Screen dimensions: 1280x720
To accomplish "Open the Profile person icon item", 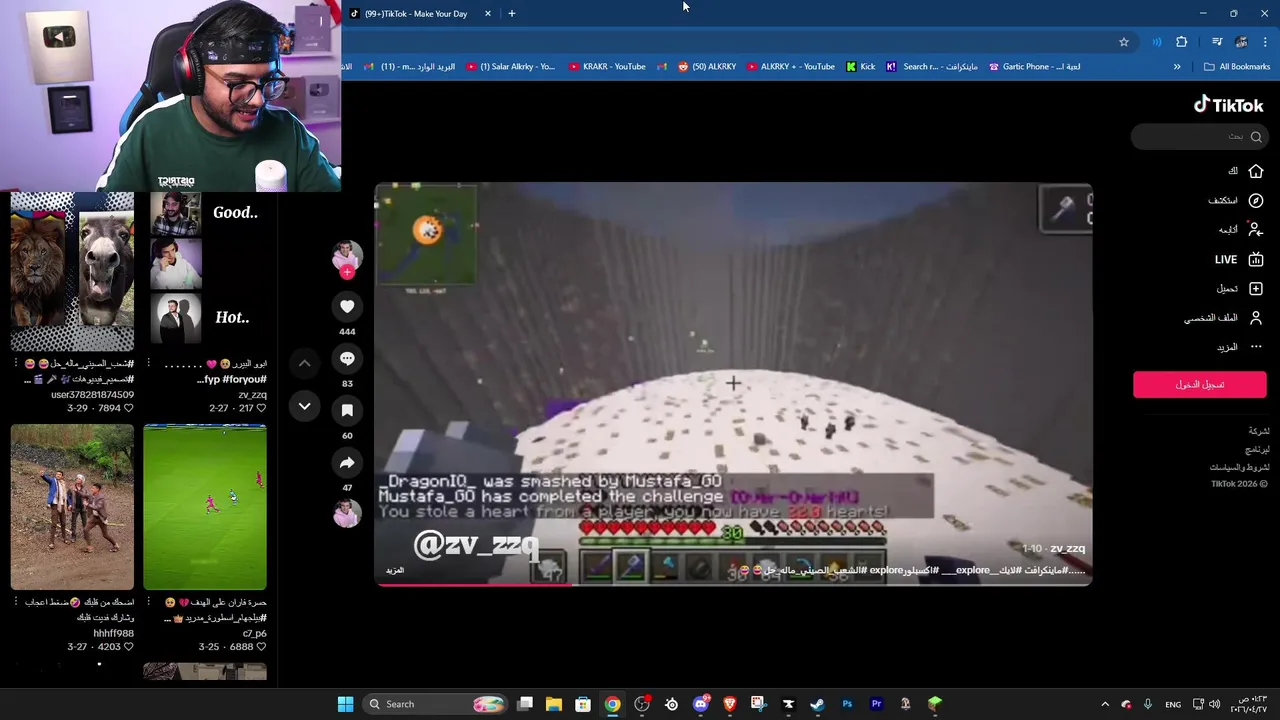I will [x=1256, y=318].
